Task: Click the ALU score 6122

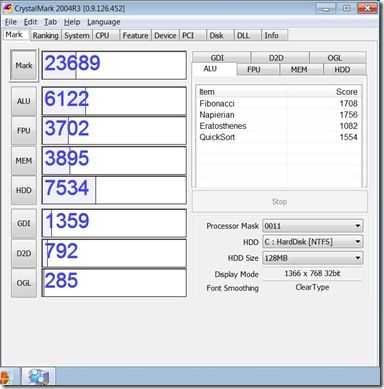Action: tap(67, 99)
